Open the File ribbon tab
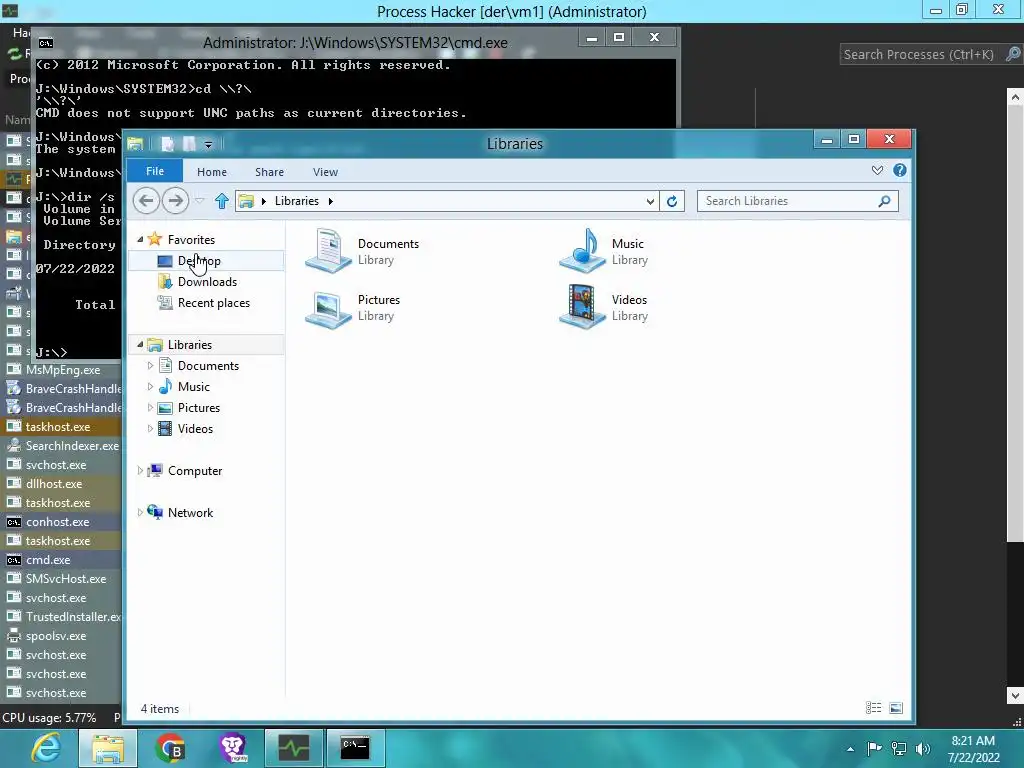Viewport: 1024px width, 768px height. coord(155,171)
